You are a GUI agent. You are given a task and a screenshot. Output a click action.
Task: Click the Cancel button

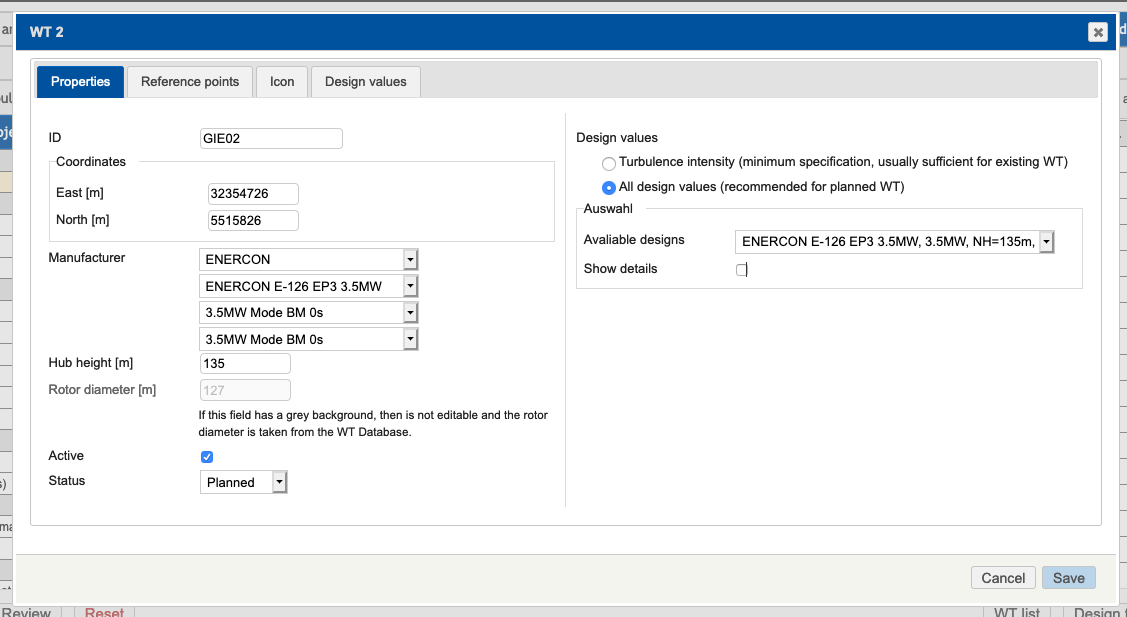1003,577
